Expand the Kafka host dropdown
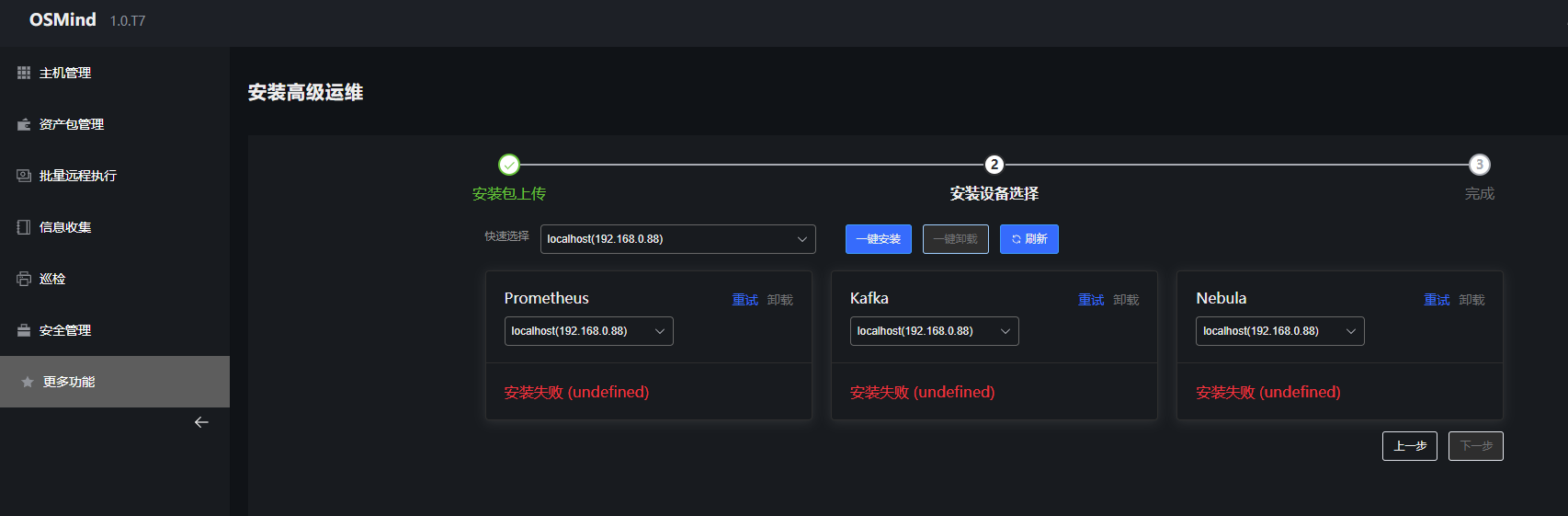Screen dimensions: 1568x516 (934, 331)
